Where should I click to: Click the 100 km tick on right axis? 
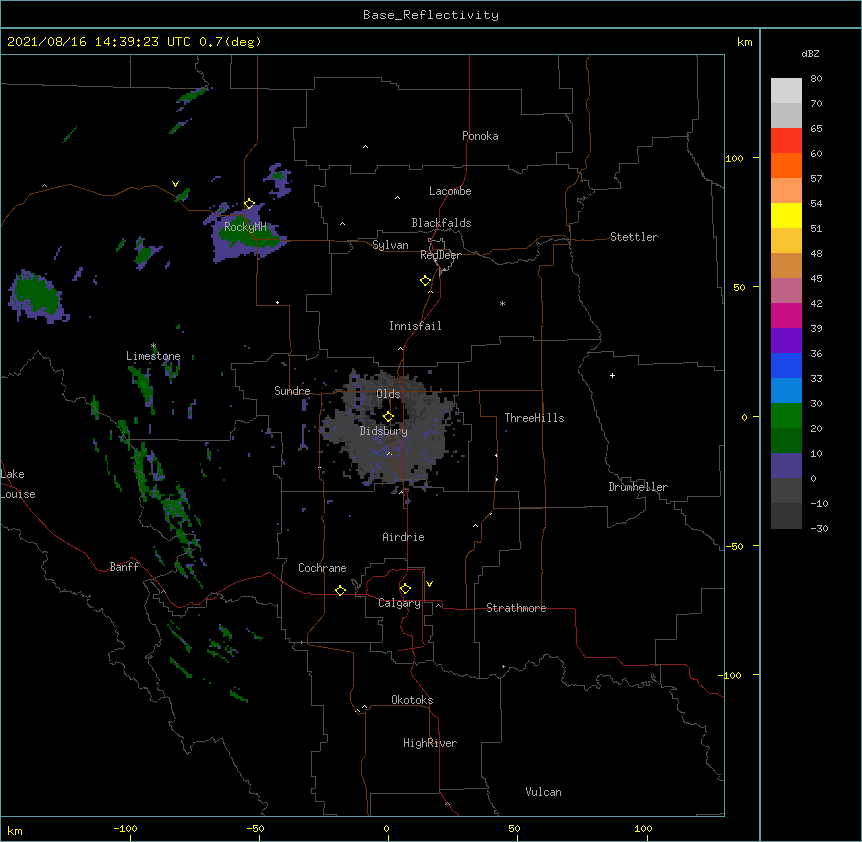[x=734, y=158]
